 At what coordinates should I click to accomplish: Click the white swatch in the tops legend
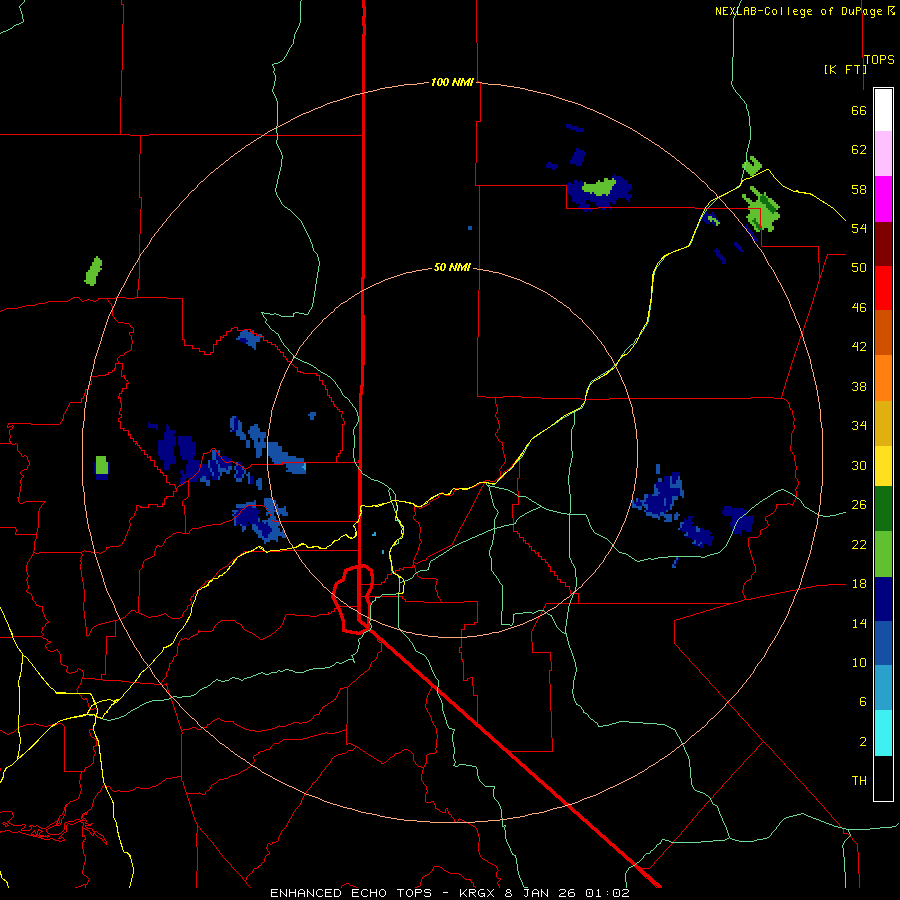(883, 110)
